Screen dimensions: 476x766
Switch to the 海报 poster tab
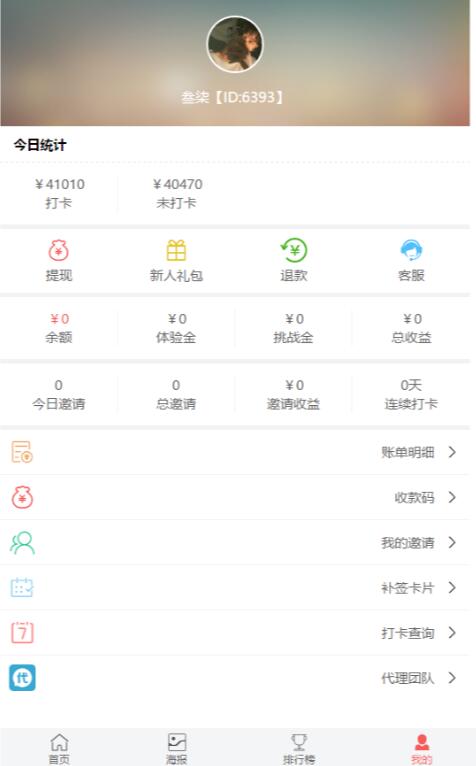176,749
